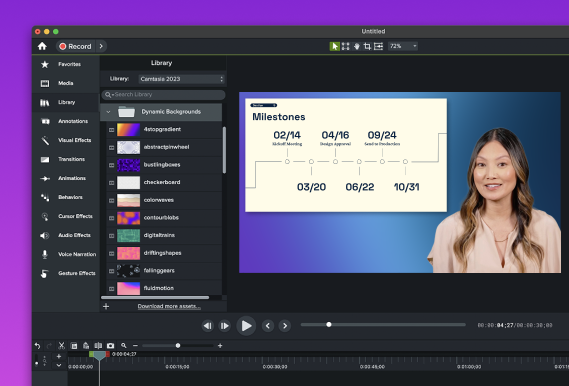
Task: Start a new recording with Record
Action: [x=75, y=46]
